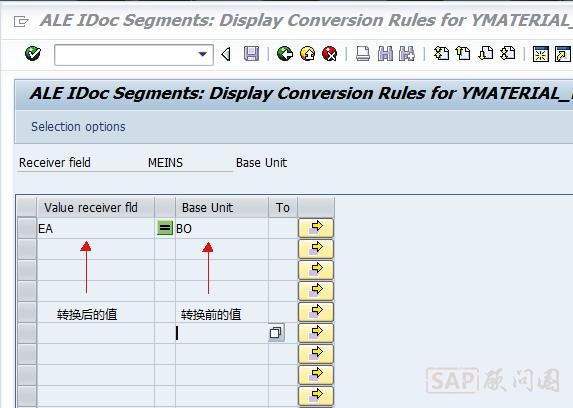Click the Selection options text

point(78,127)
